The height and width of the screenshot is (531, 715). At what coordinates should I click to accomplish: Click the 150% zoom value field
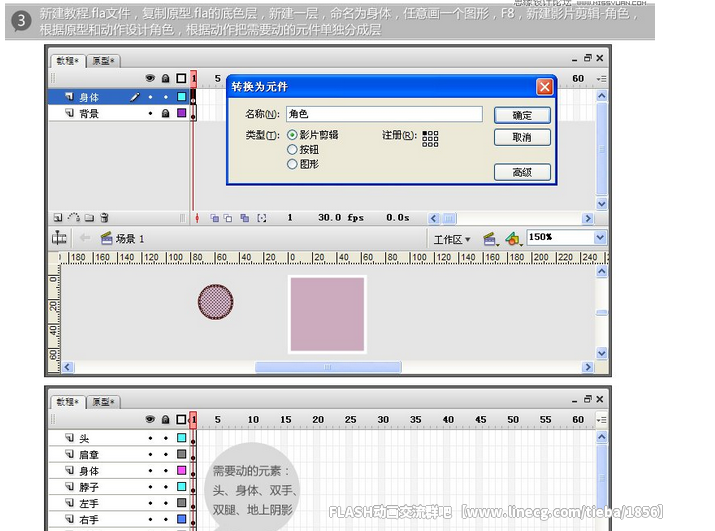pos(561,237)
